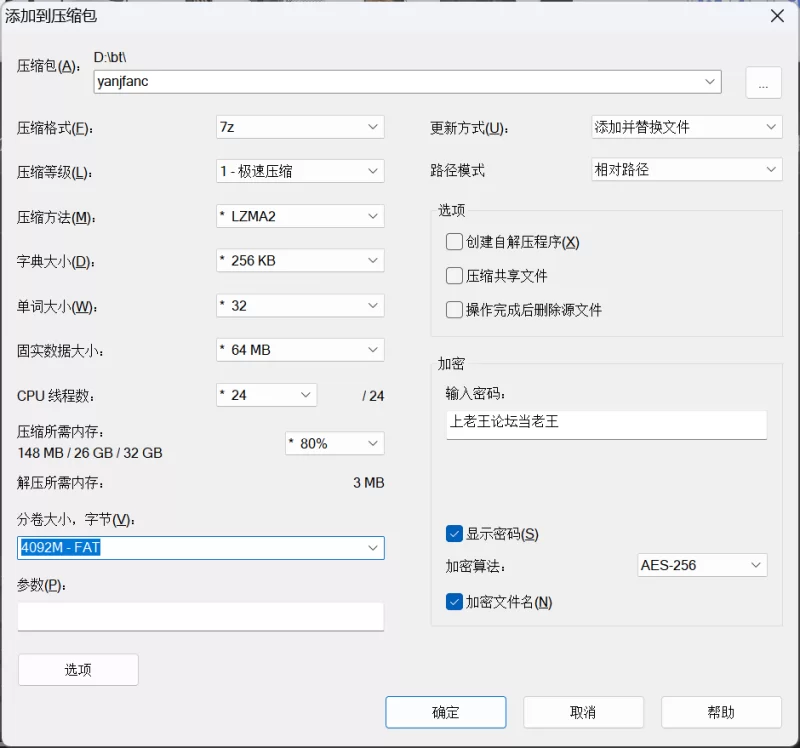The image size is (800, 748).
Task: Enable 操作完成后删除源文件 checkbox
Action: pos(455,310)
